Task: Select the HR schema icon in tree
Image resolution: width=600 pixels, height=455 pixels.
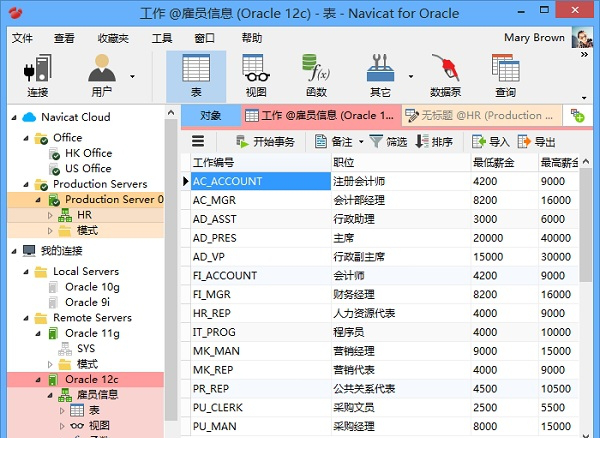Action: pyautogui.click(x=65, y=215)
